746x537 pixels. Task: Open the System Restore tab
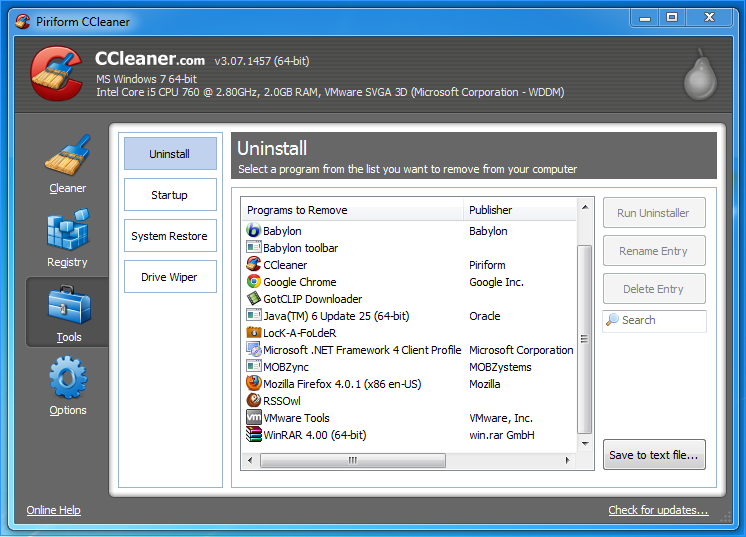[x=170, y=235]
